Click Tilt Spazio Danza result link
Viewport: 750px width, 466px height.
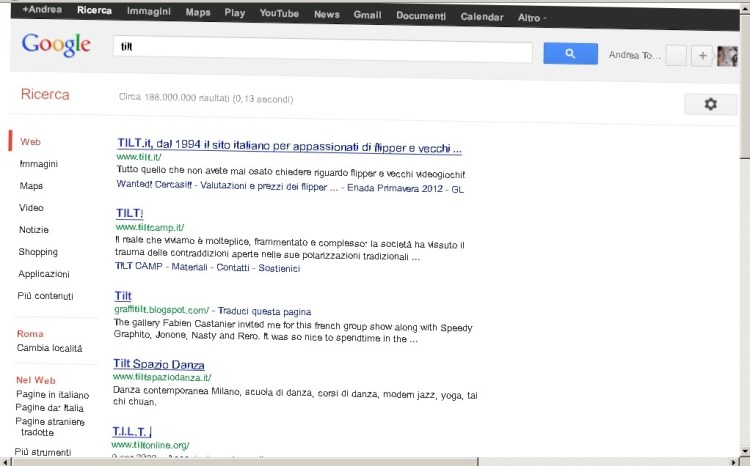(x=160, y=363)
